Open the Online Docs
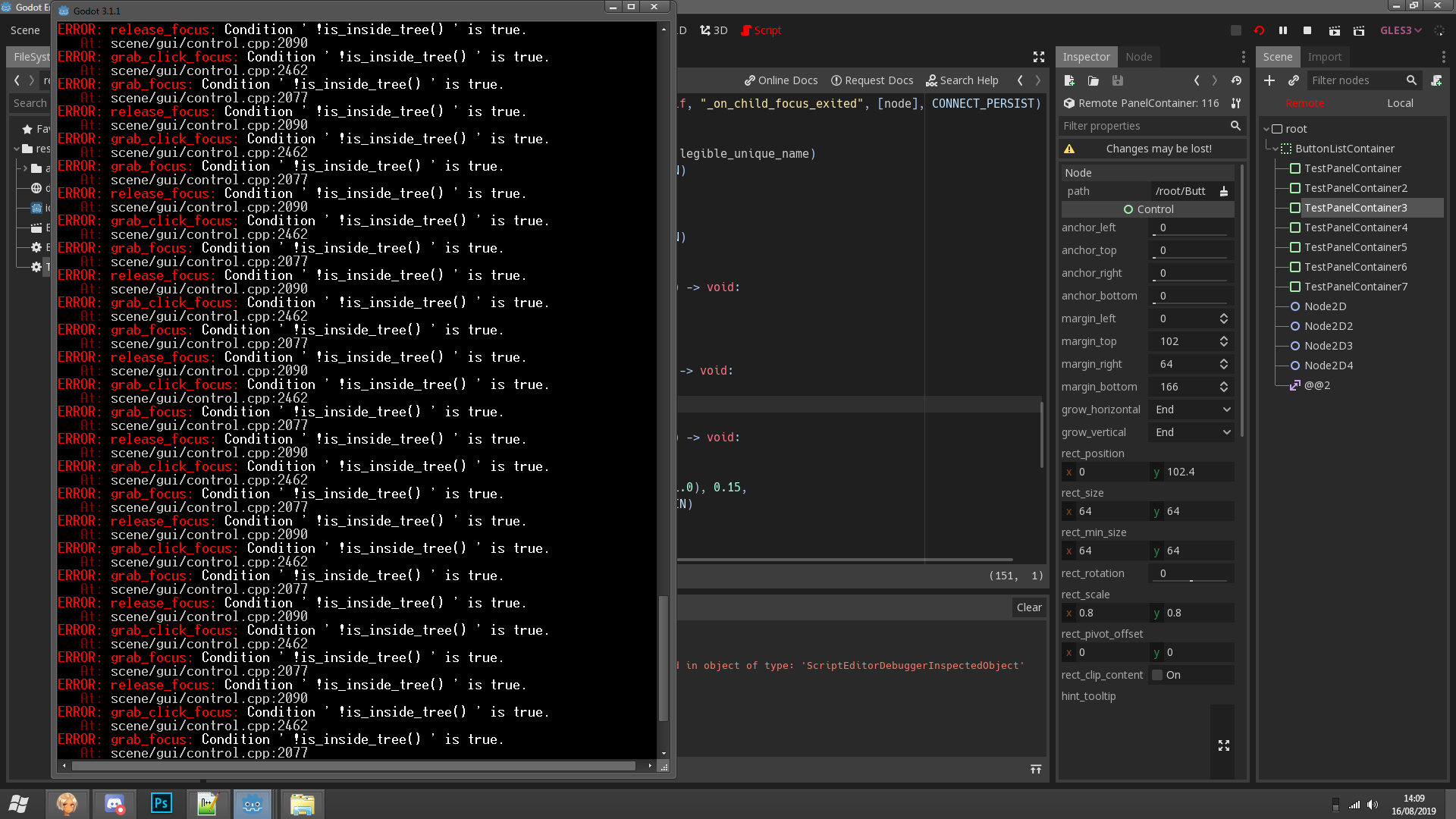The width and height of the screenshot is (1456, 819). pos(780,80)
